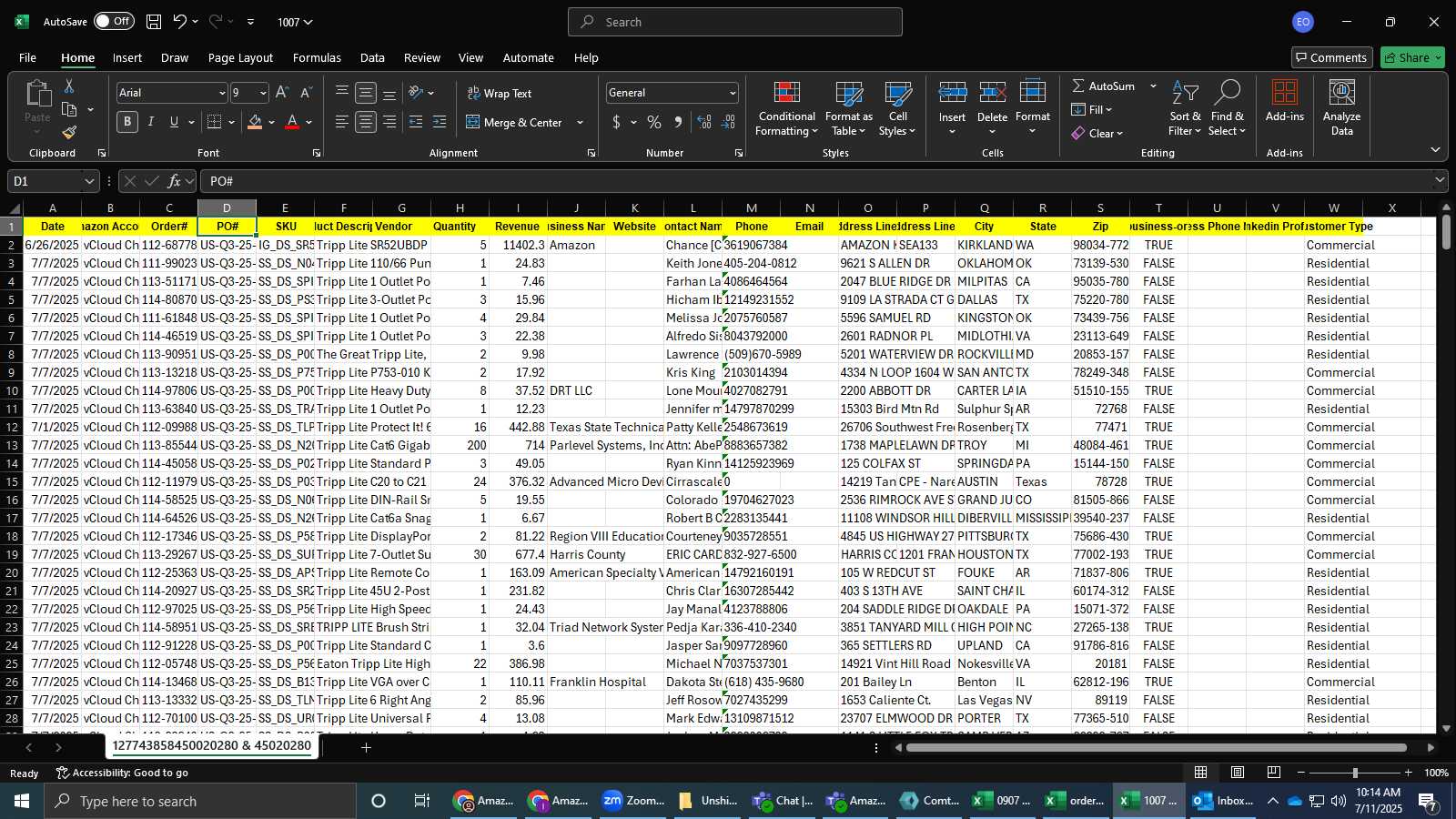The width and height of the screenshot is (1456, 819).
Task: Click the Undo arrow icon
Action: (180, 22)
